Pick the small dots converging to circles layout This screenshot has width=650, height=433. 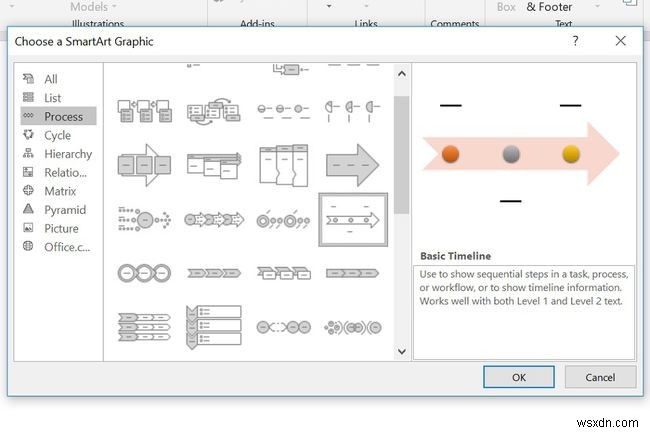tap(352, 327)
